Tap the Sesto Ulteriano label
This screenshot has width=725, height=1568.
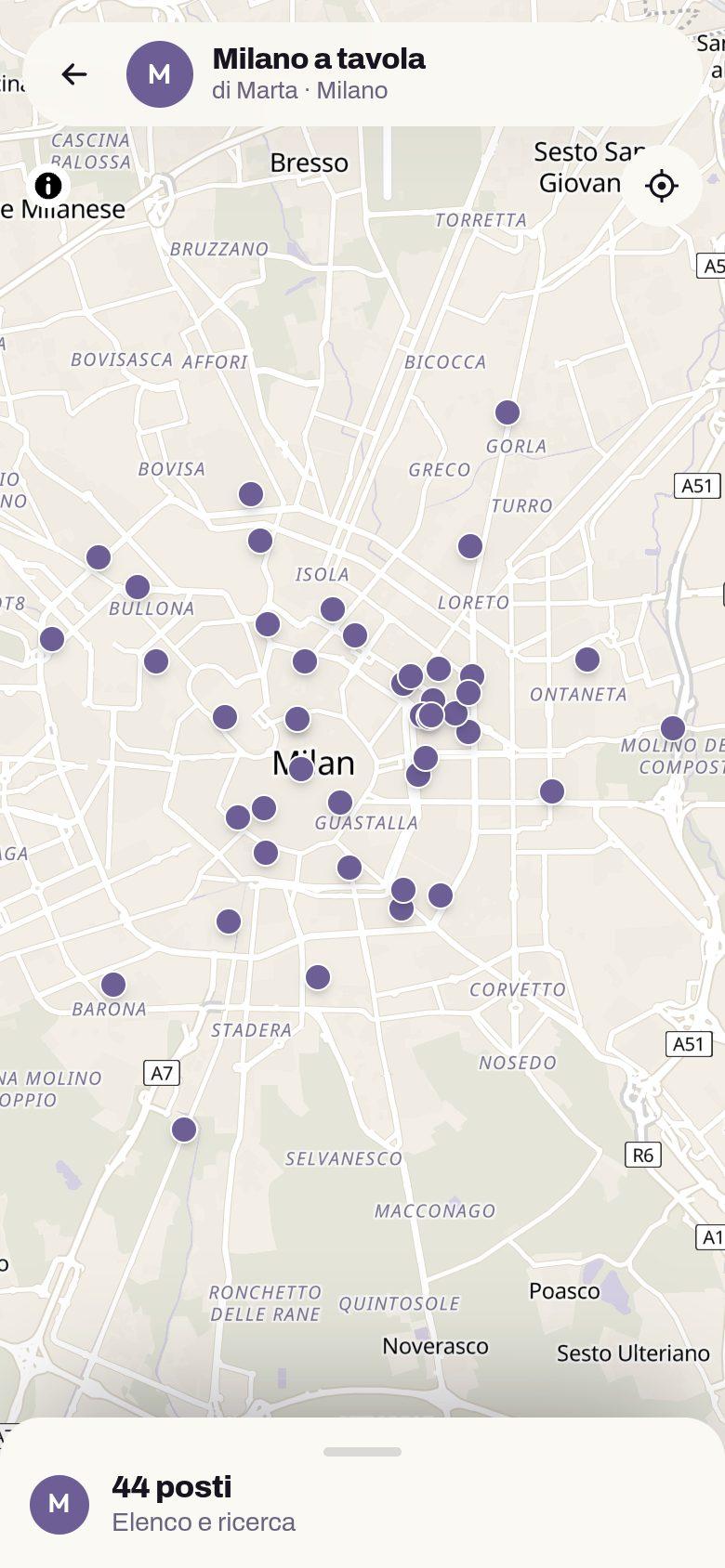coord(633,1353)
